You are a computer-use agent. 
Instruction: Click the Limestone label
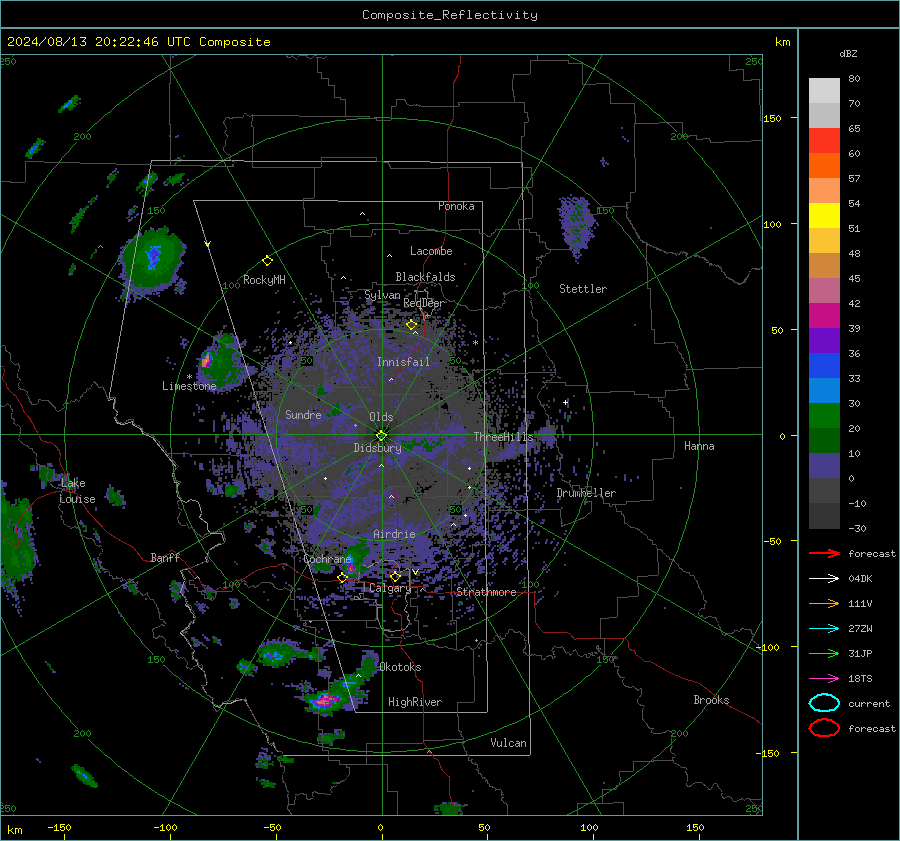coord(189,386)
